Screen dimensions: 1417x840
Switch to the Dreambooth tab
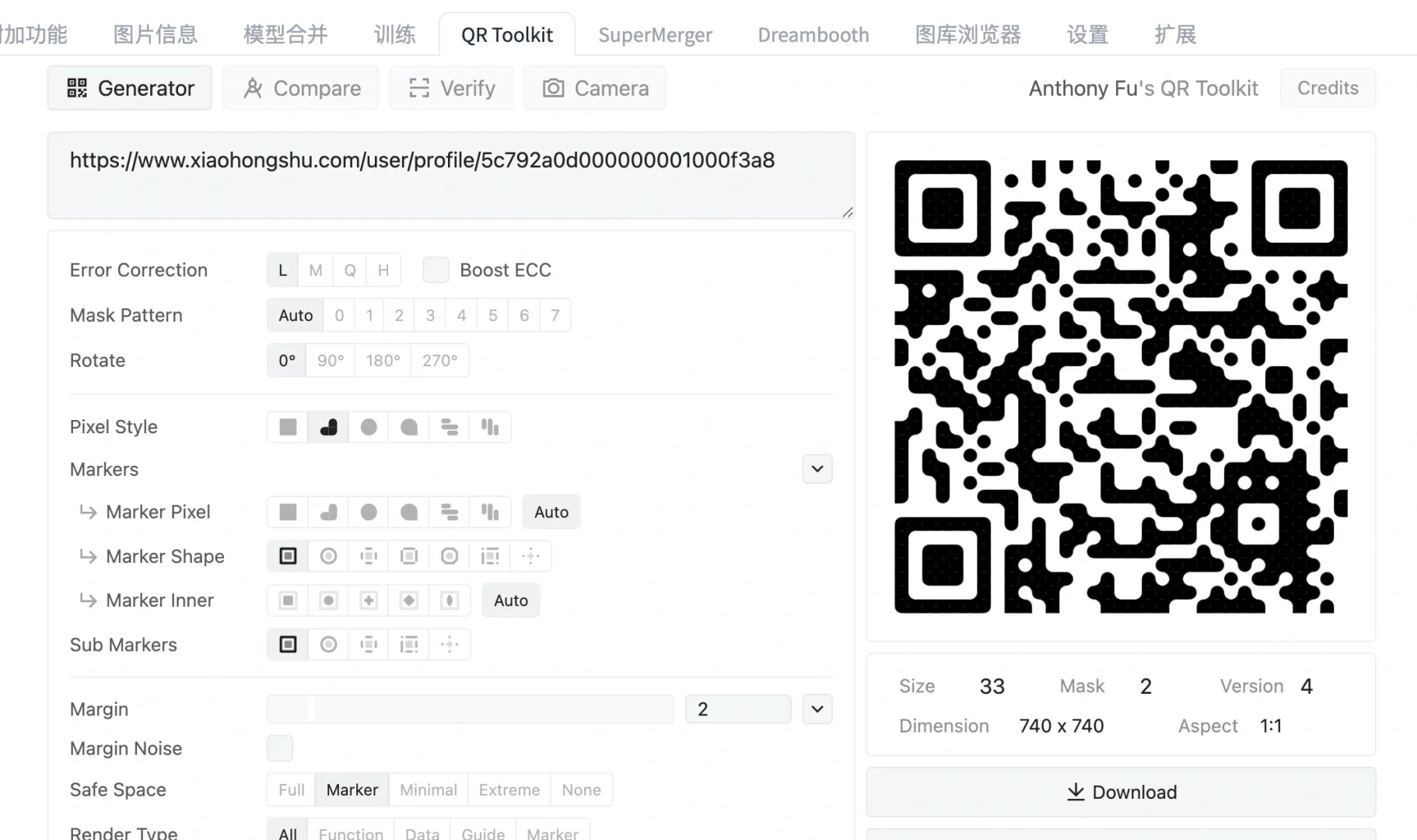(813, 34)
